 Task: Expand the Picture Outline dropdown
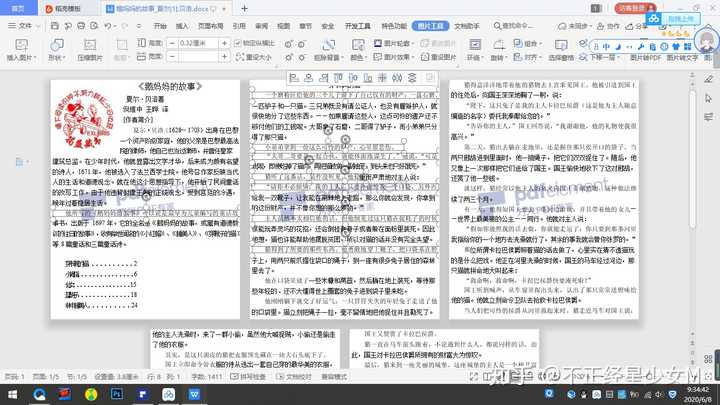pos(394,43)
